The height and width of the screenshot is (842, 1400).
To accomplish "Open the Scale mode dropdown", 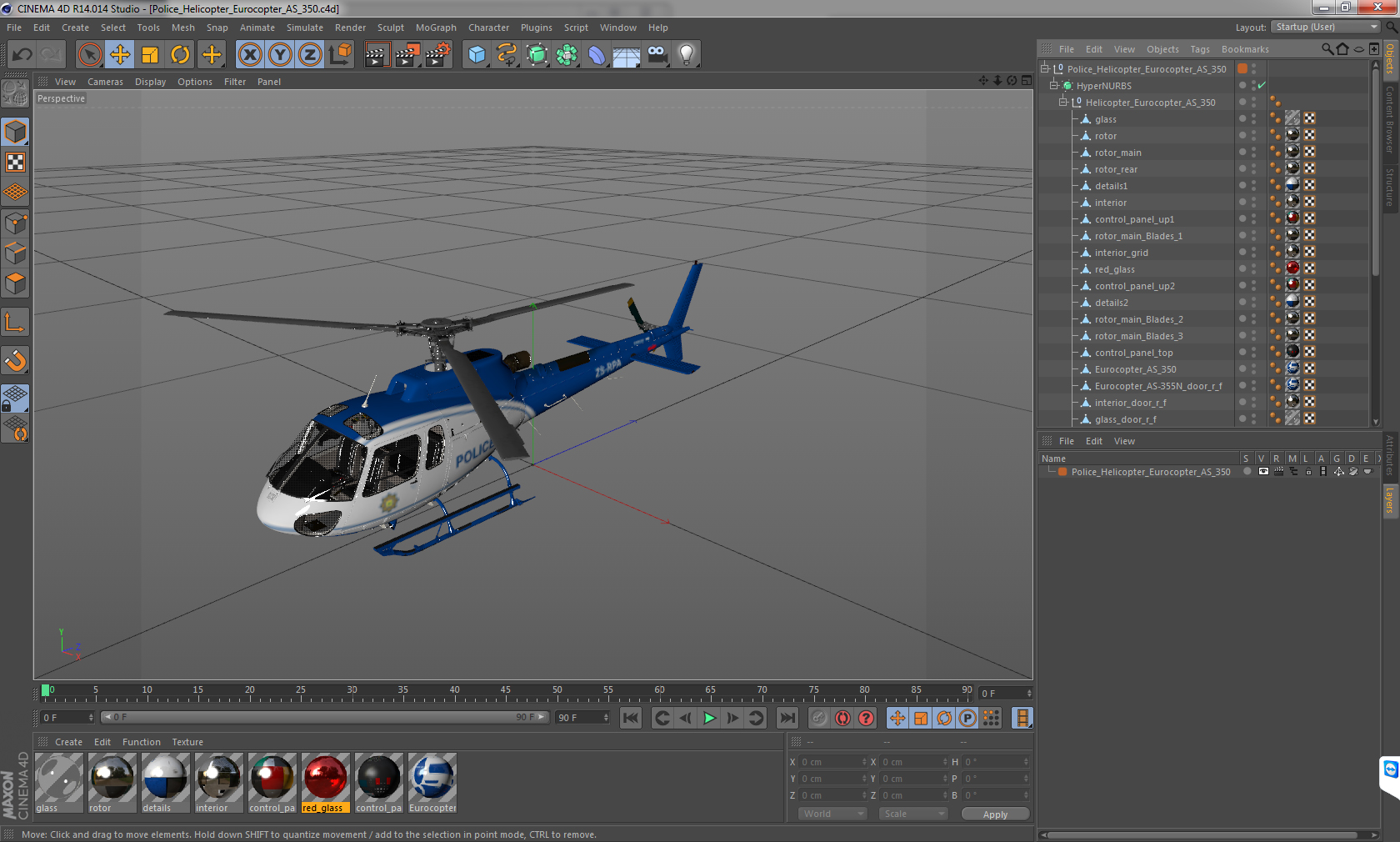I will click(913, 814).
